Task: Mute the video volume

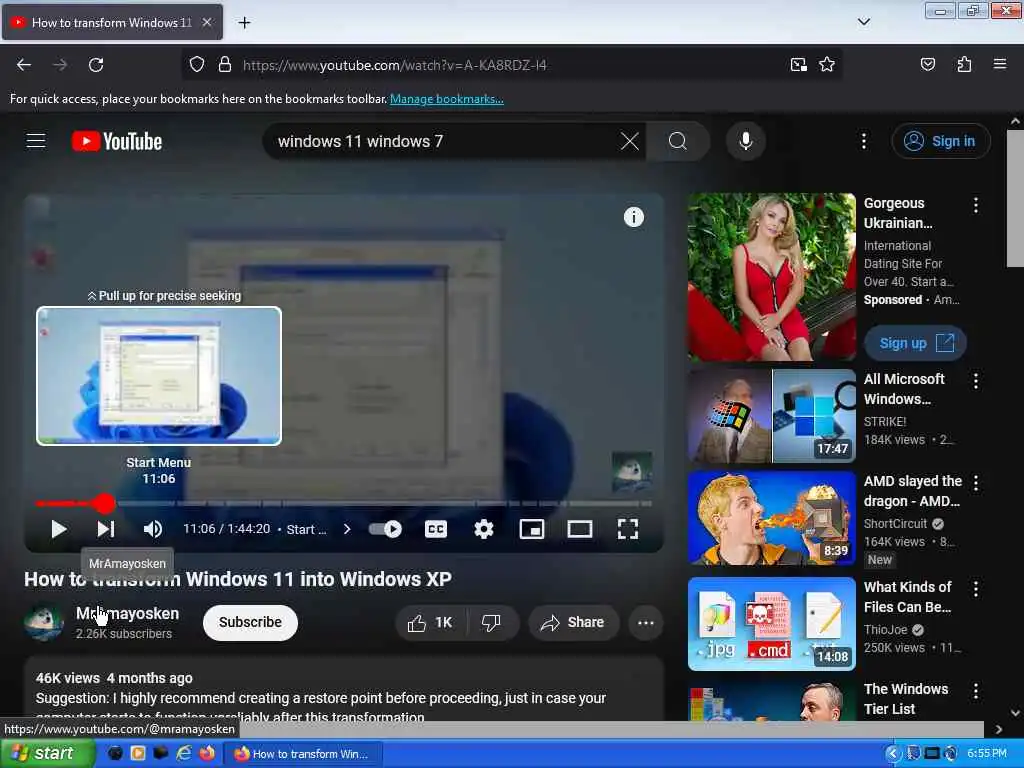Action: 153,529
